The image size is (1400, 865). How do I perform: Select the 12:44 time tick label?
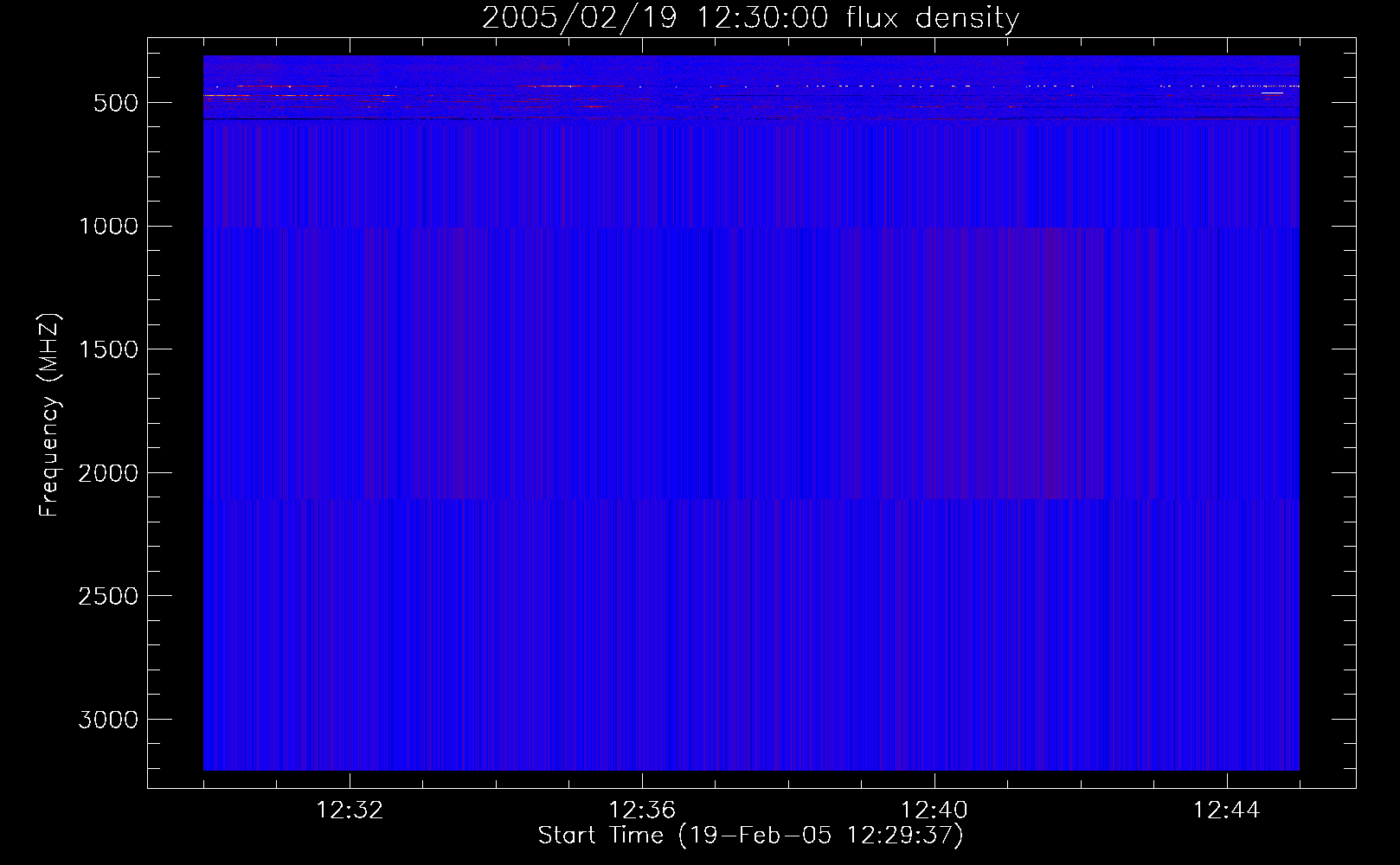1227,811
